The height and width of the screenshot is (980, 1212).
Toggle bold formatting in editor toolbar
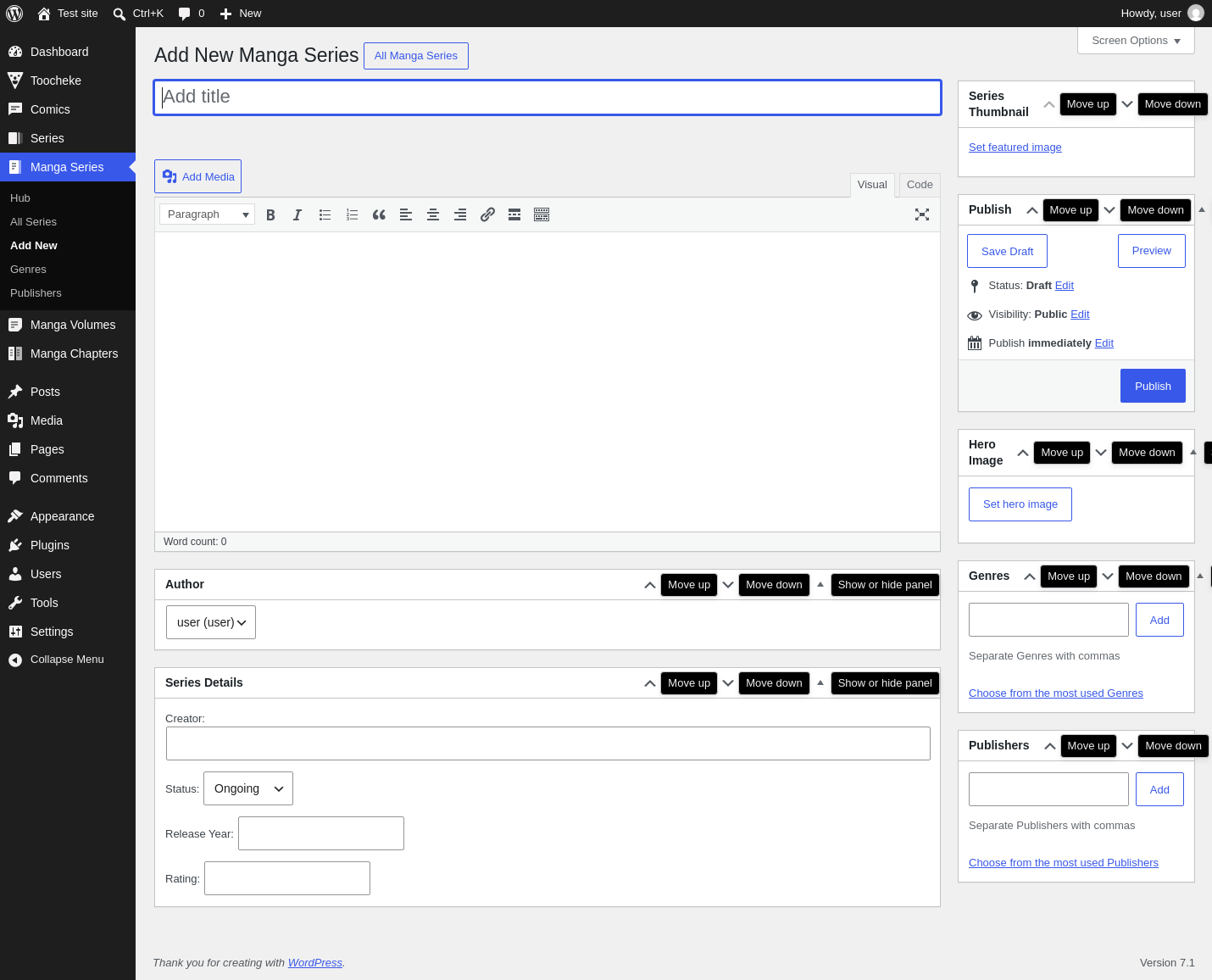pyautogui.click(x=270, y=214)
